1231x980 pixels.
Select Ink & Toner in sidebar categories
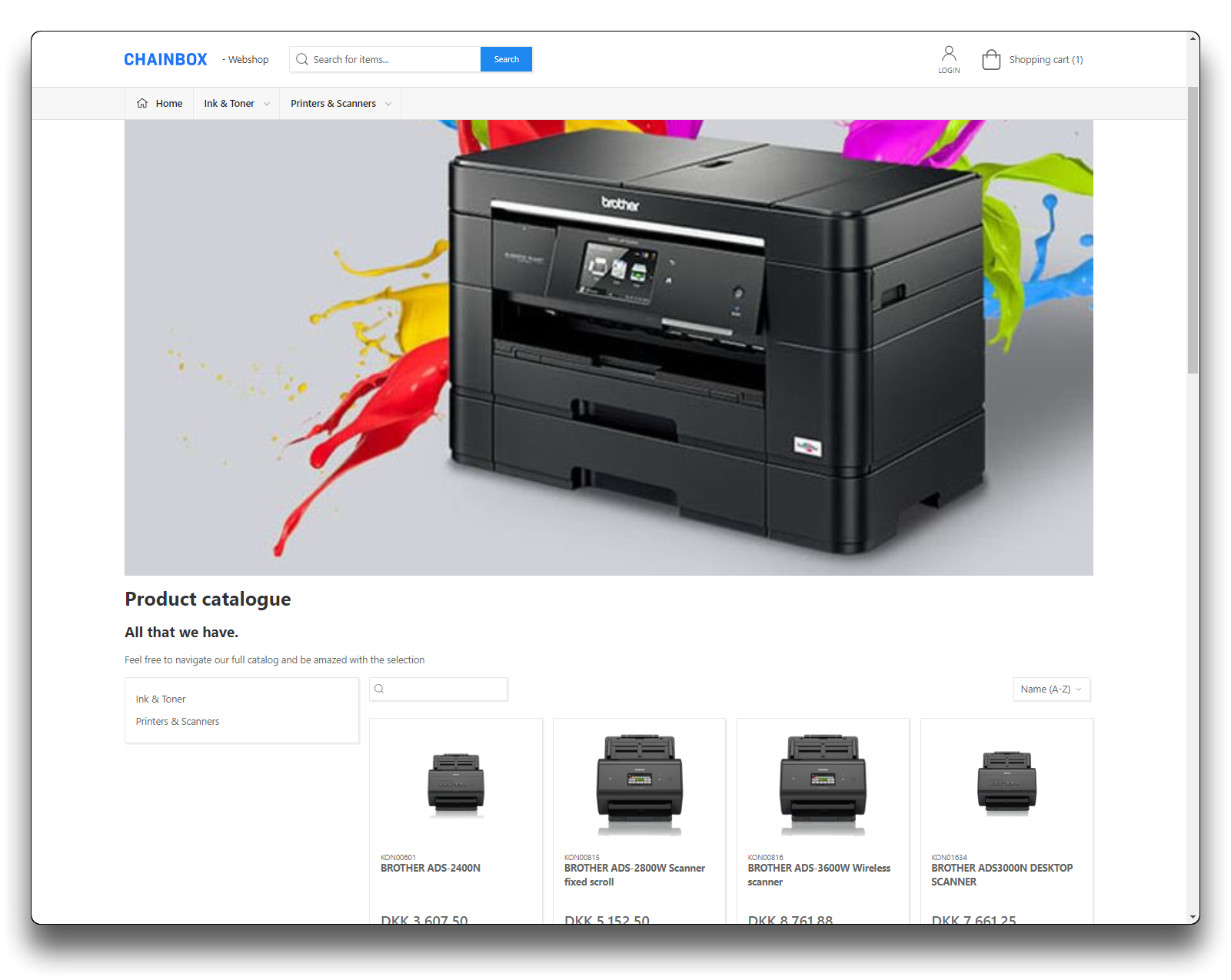pos(161,699)
